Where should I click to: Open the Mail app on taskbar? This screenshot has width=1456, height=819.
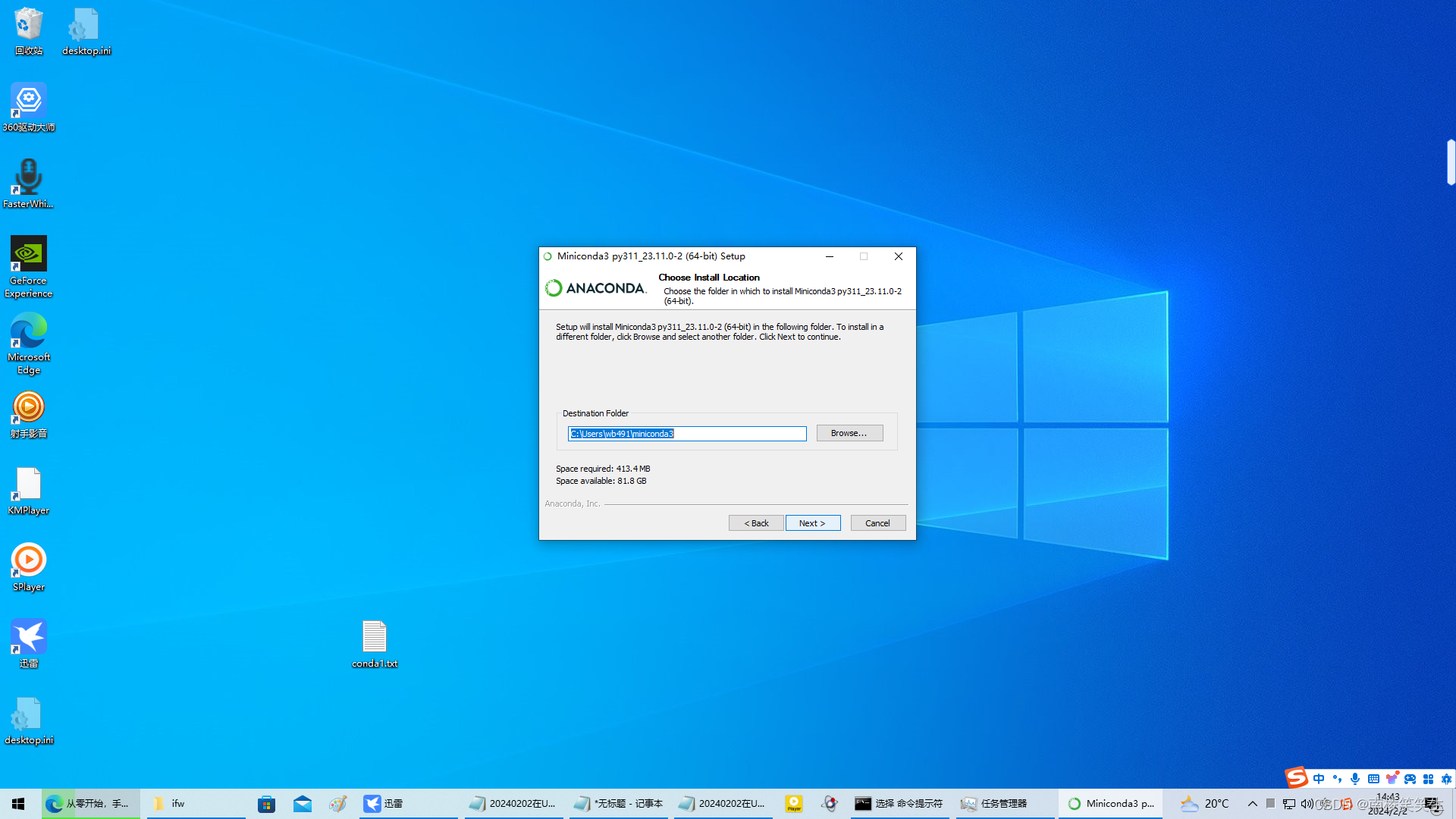tap(303, 804)
